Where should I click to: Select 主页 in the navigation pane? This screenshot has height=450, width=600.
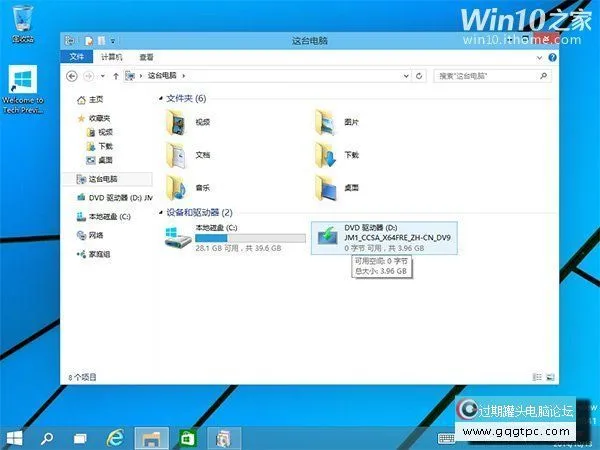click(90, 99)
